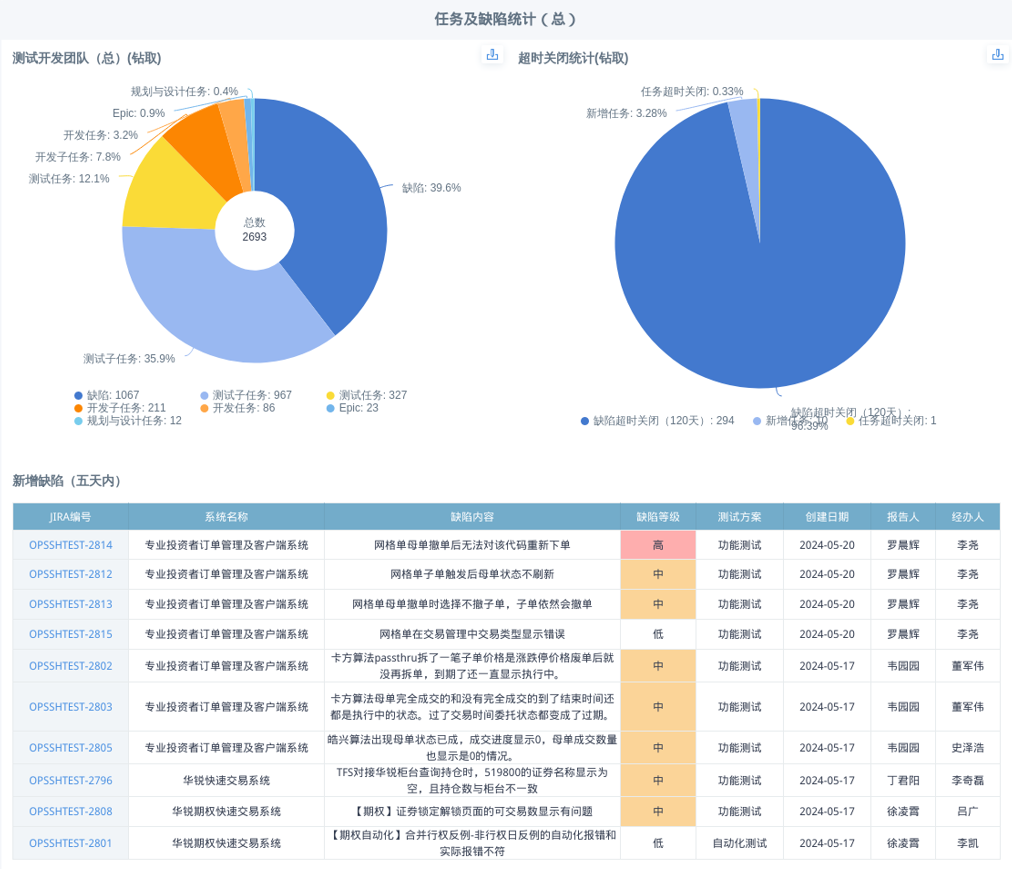This screenshot has height=869, width=1012.
Task: Click 华锐快速交易系统 system name cell
Action: point(227,781)
